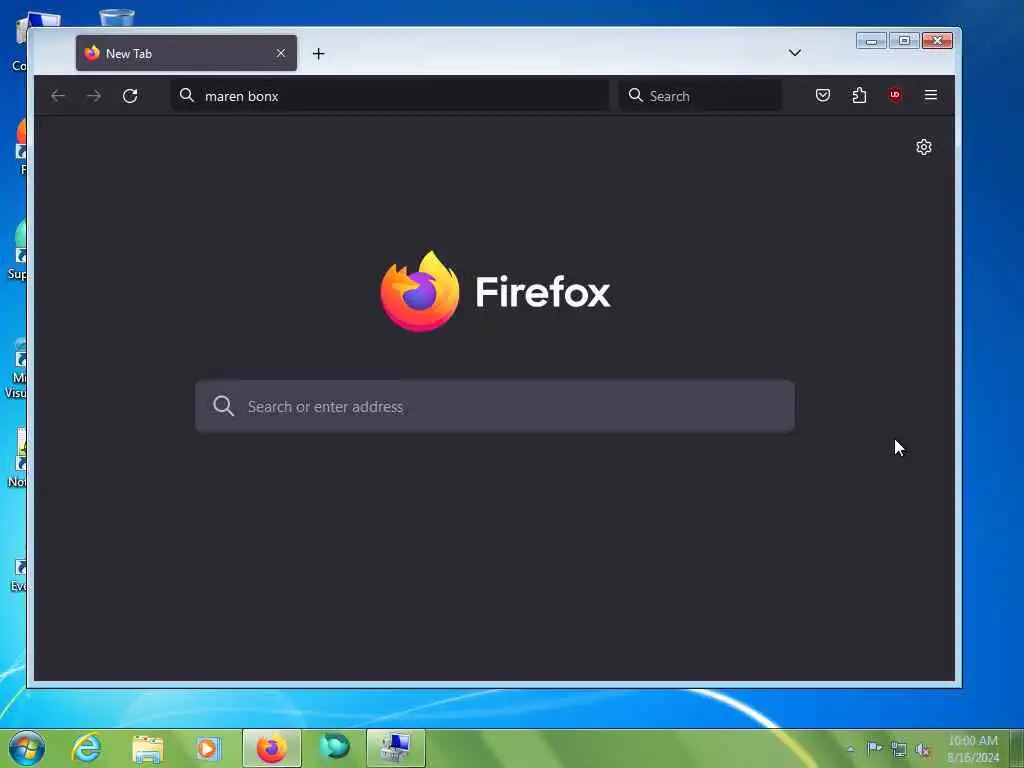Click the Back navigation arrow
This screenshot has width=1024, height=768.
tap(58, 96)
